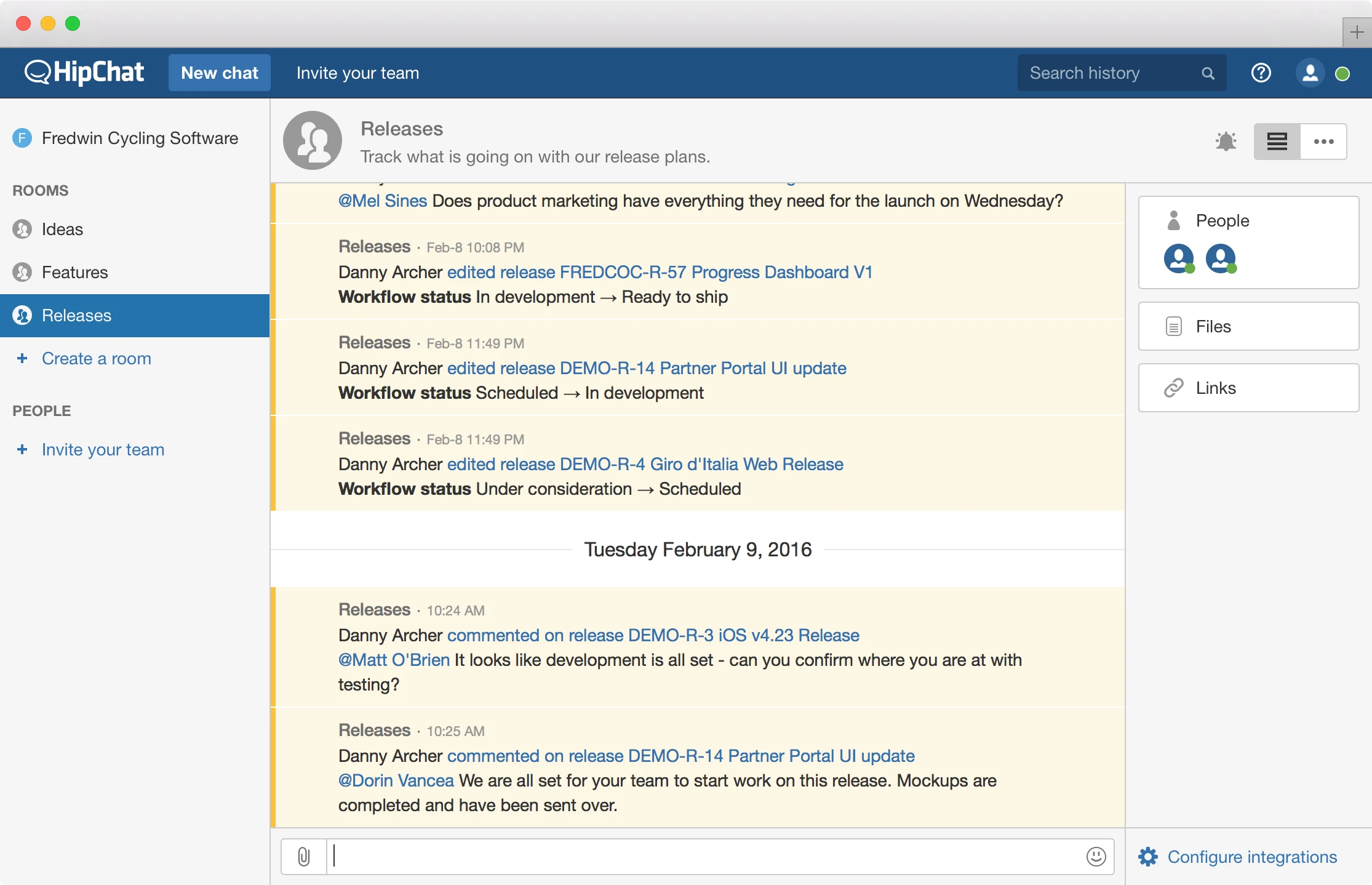Click the new tab plus button
The height and width of the screenshot is (885, 1372).
[x=1357, y=32]
